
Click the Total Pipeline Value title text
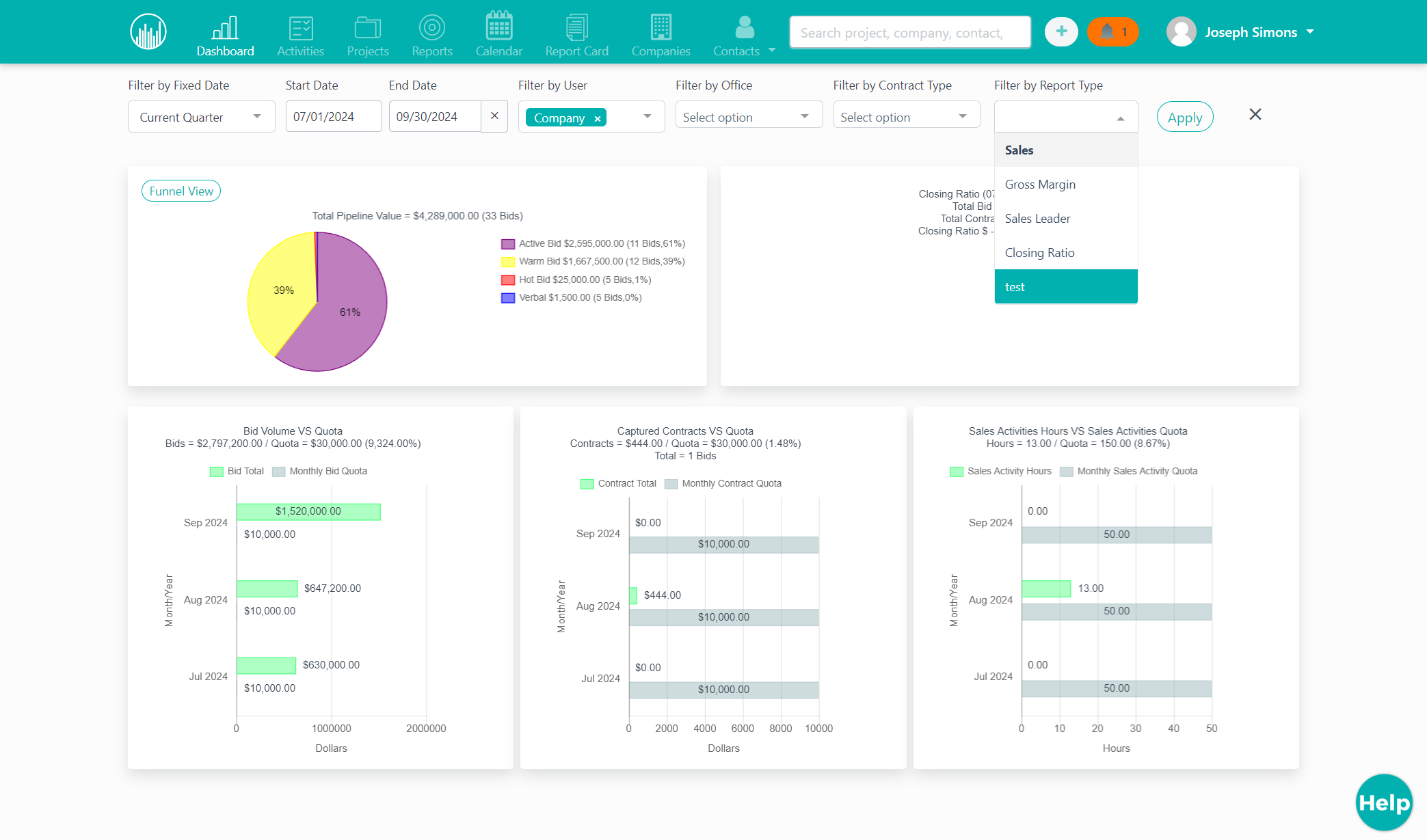(x=417, y=216)
